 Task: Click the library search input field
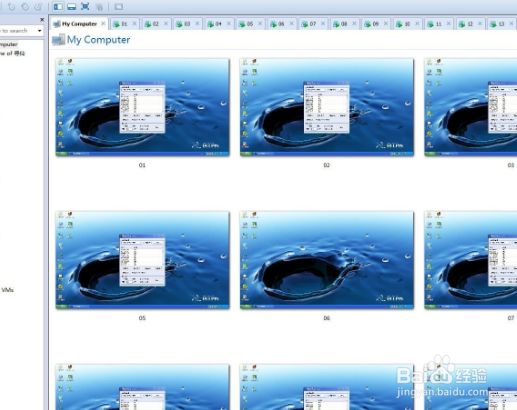tap(17, 31)
